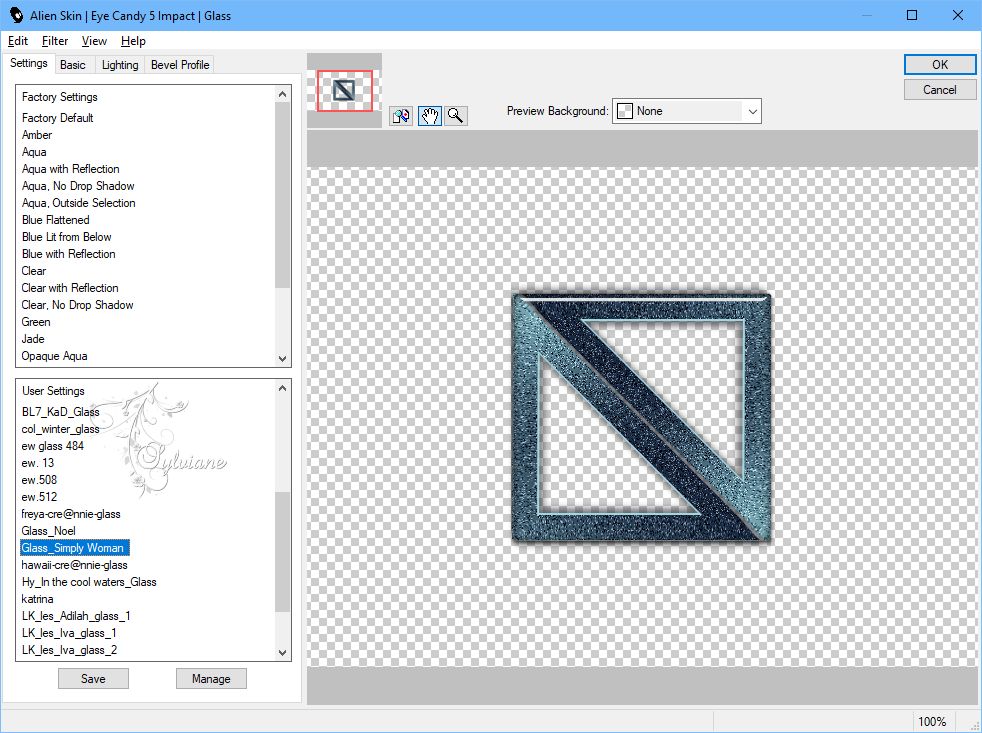Viewport: 982px width, 733px height.
Task: Select BL7_KaD_Glass user setting
Action: pos(60,412)
